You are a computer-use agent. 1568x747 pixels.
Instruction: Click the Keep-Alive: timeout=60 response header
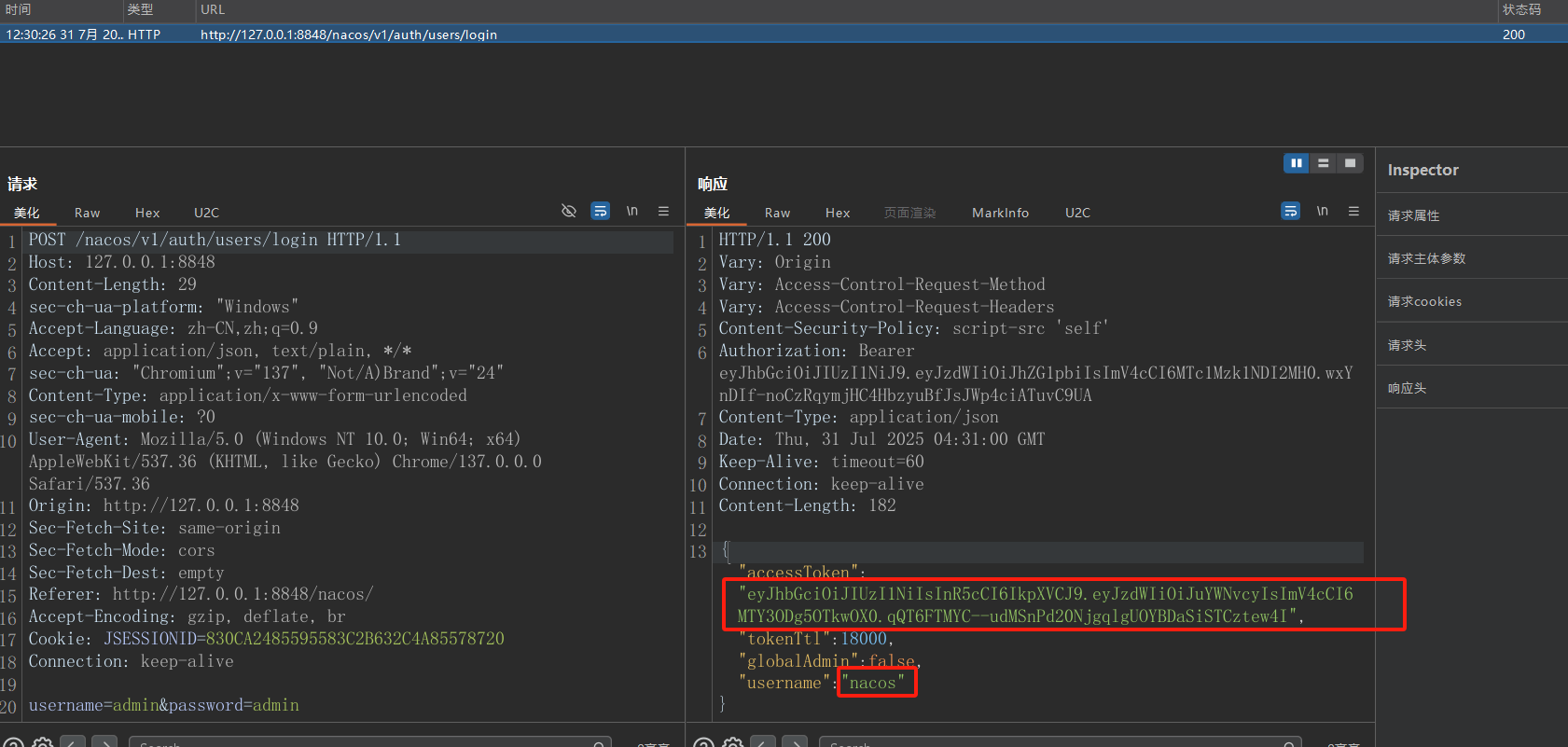tap(821, 462)
